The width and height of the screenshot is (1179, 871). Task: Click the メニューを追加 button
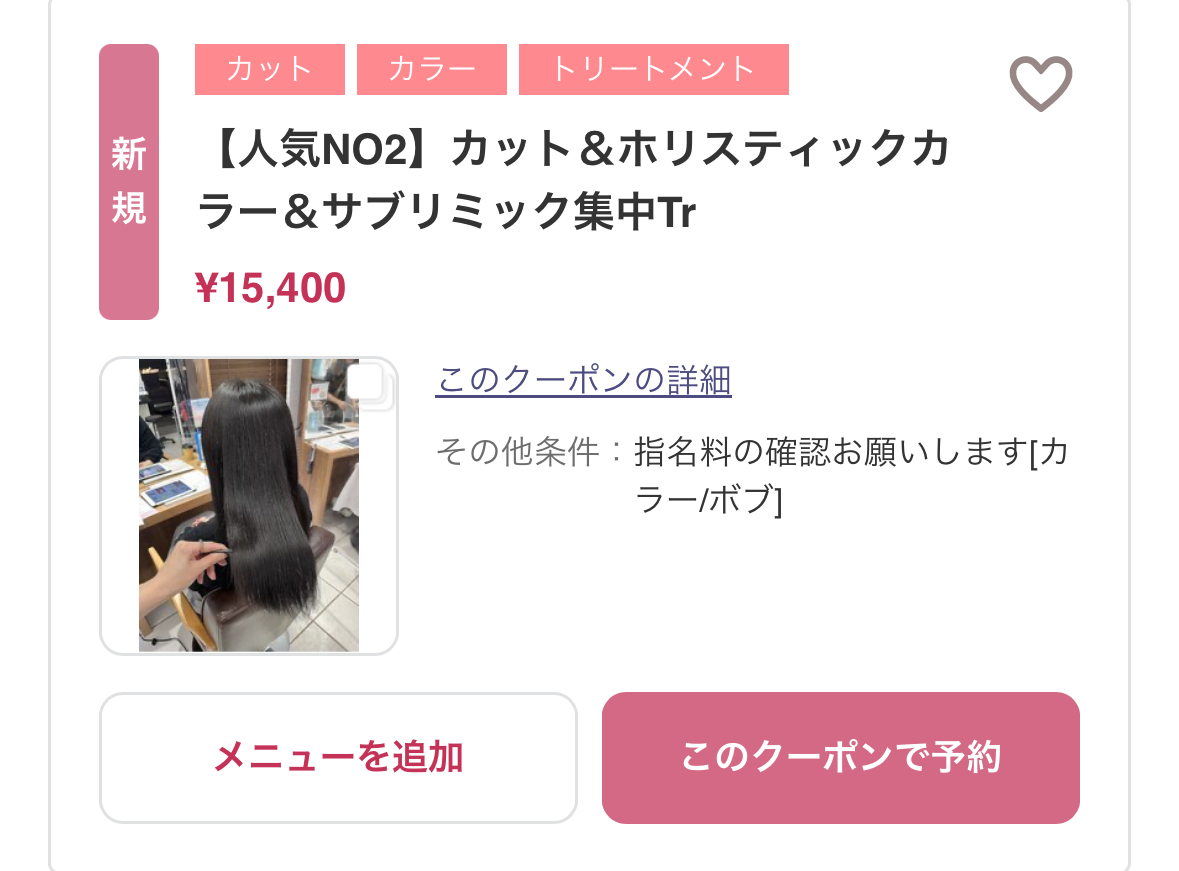338,757
